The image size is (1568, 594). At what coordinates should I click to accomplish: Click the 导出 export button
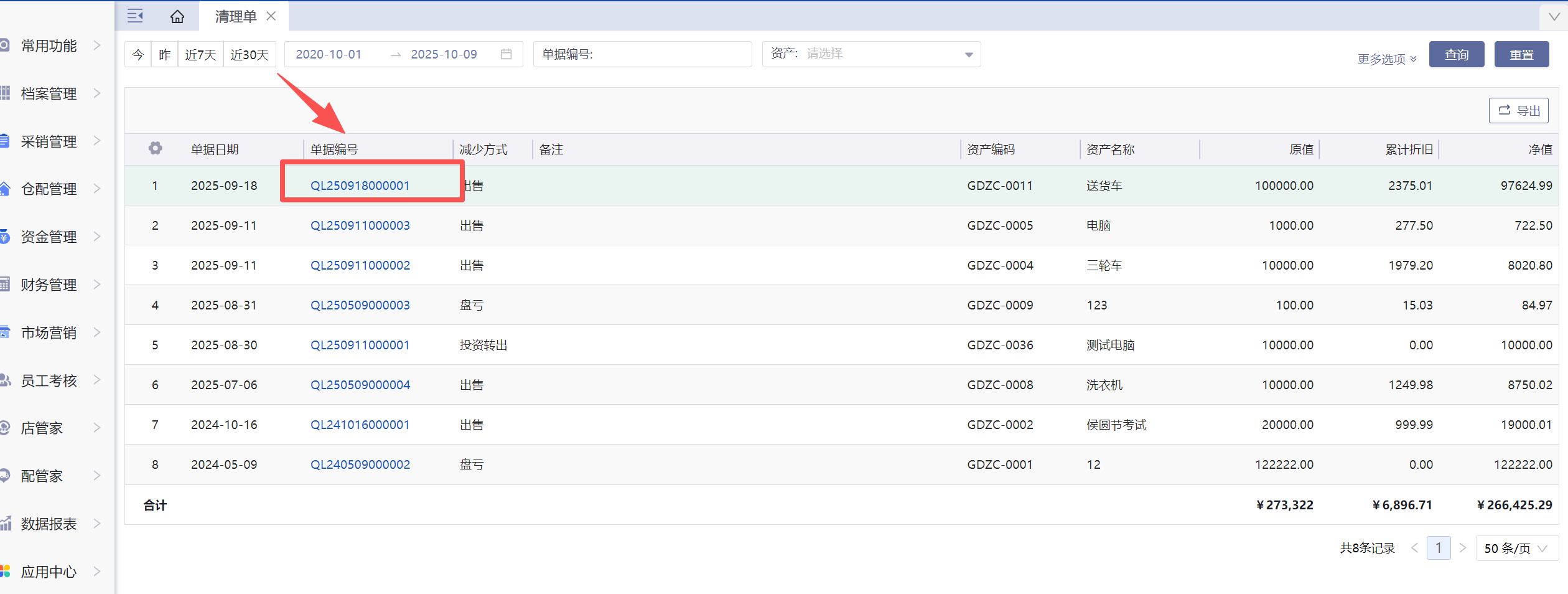click(1518, 111)
